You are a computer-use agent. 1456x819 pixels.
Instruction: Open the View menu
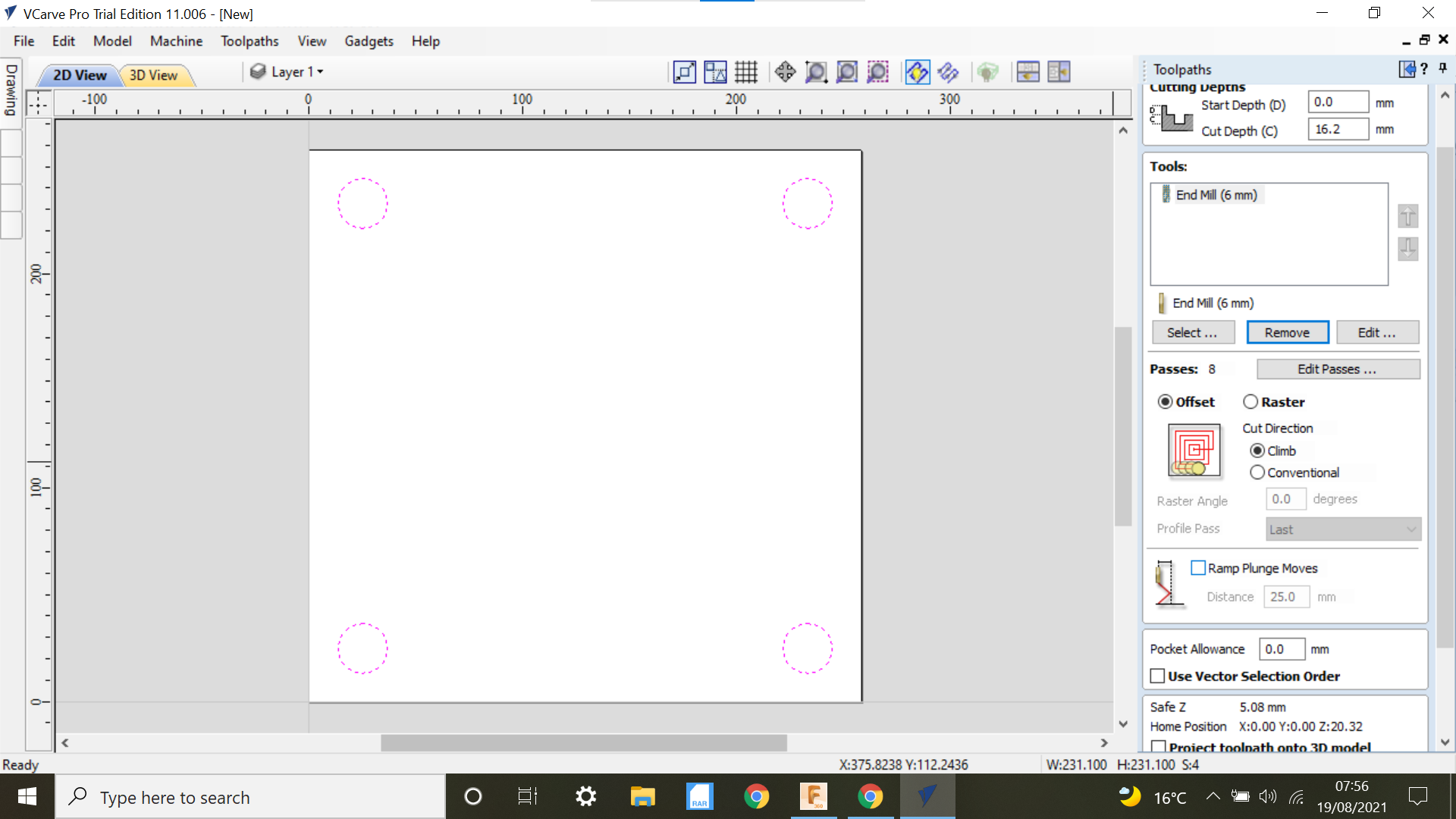(312, 41)
